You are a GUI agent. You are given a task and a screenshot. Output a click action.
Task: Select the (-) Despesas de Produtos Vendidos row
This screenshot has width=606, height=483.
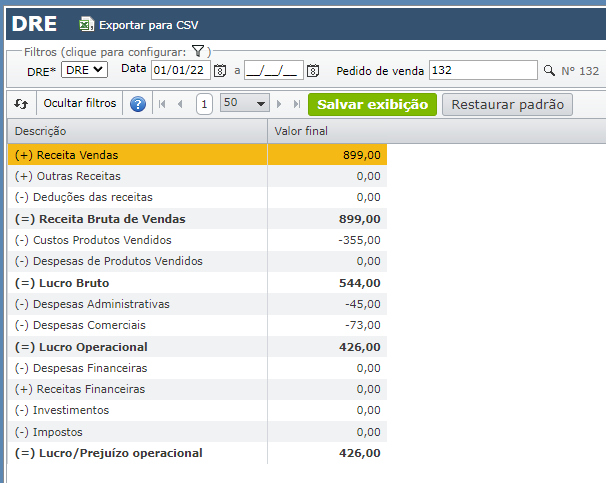(x=197, y=261)
